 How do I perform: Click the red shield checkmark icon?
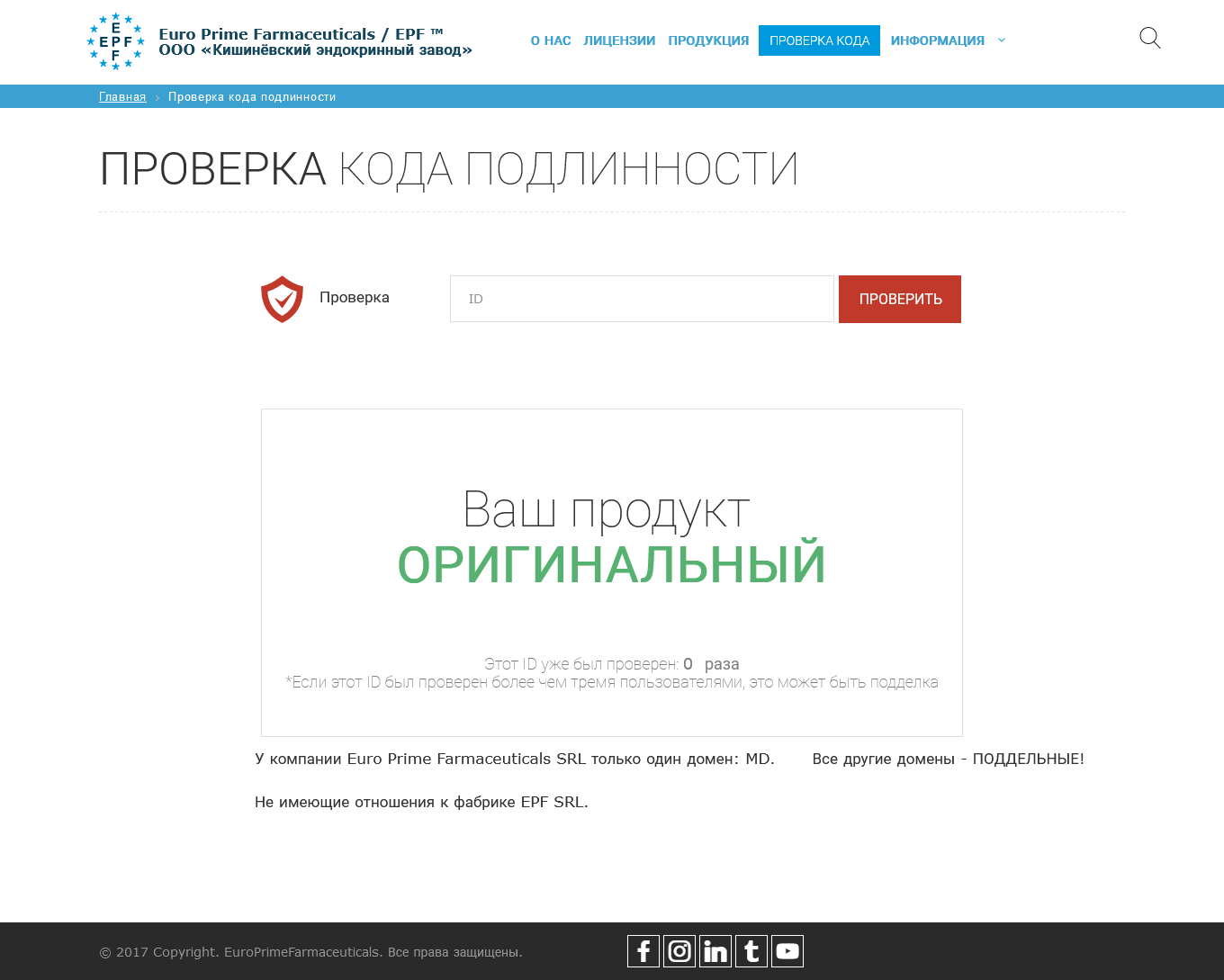click(x=282, y=299)
